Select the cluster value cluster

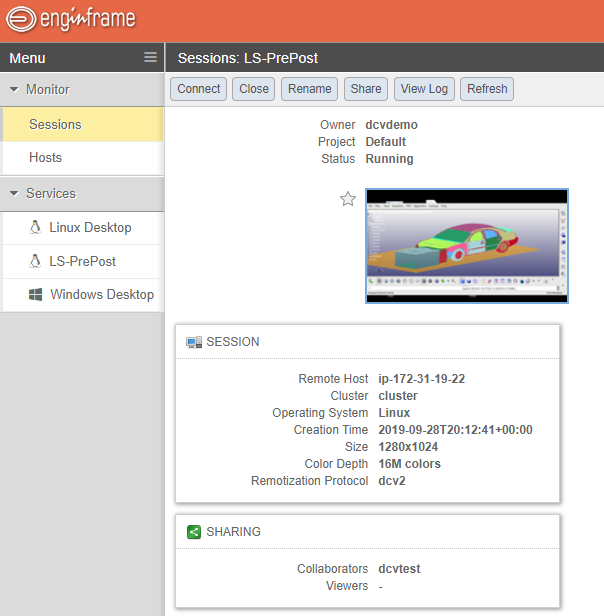(398, 396)
